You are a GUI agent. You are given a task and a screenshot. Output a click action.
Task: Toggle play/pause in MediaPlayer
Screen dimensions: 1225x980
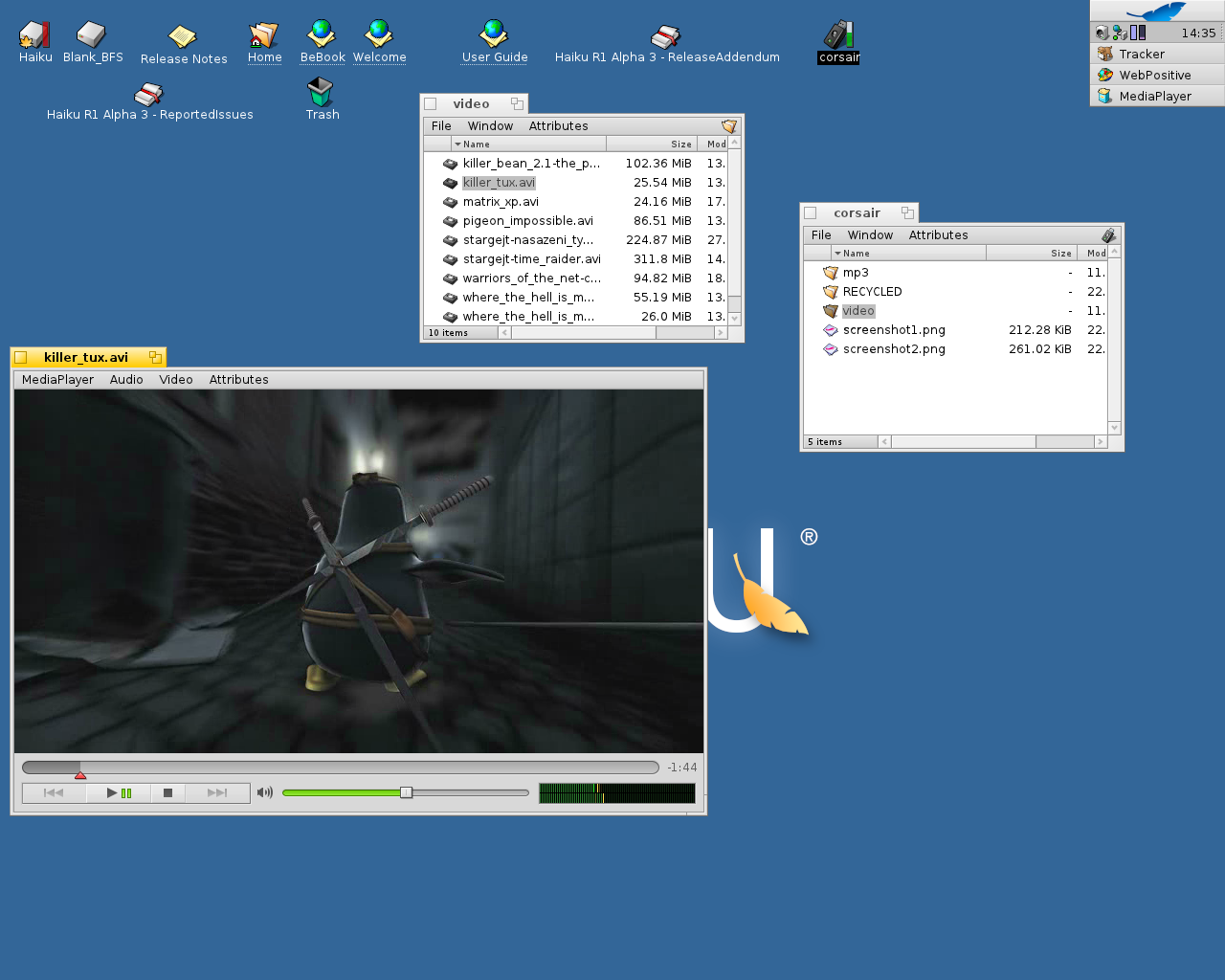point(119,792)
